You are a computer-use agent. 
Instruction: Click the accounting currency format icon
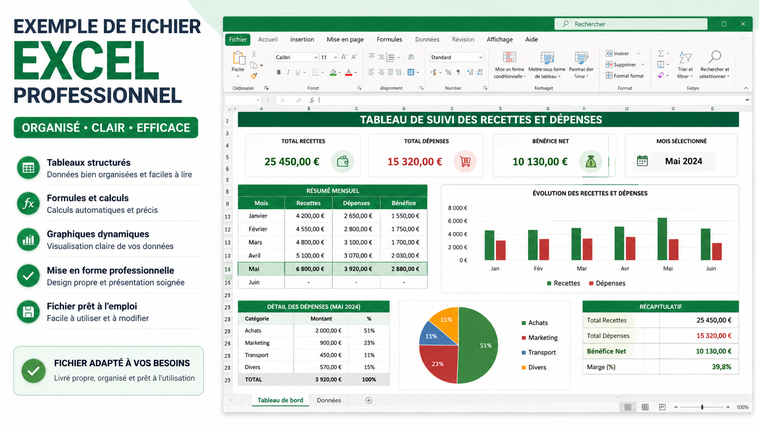coord(434,73)
